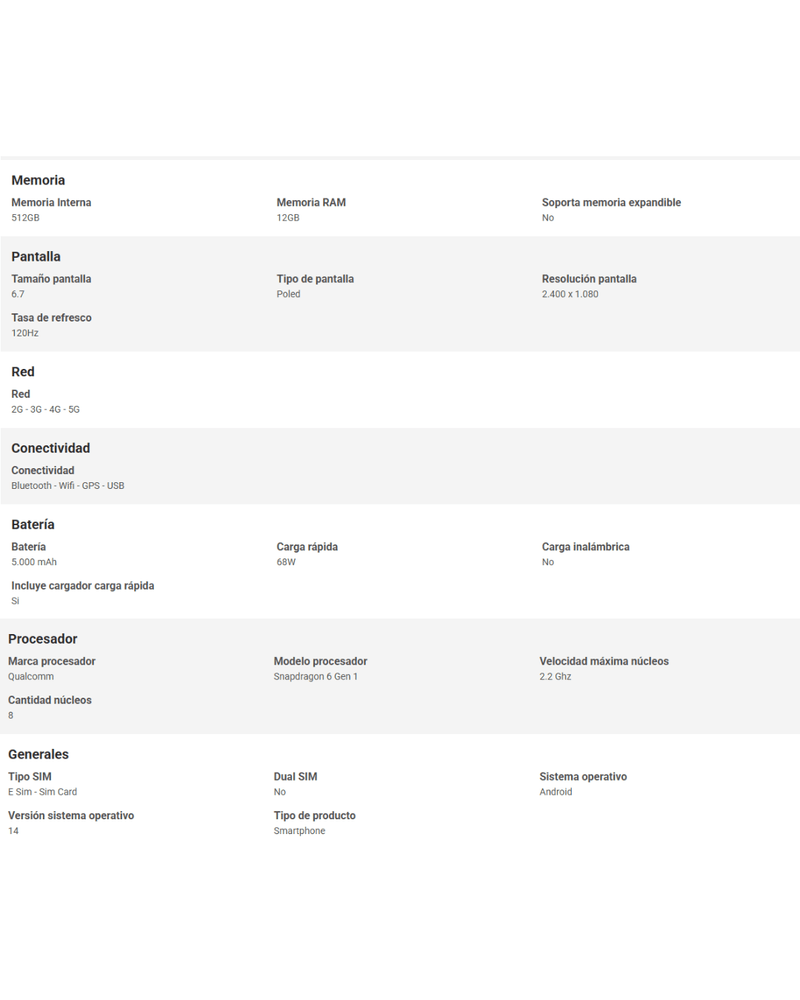Select the Tipo de pantalla Poled value
Viewport: 800px width, 1000px height.
[288, 294]
